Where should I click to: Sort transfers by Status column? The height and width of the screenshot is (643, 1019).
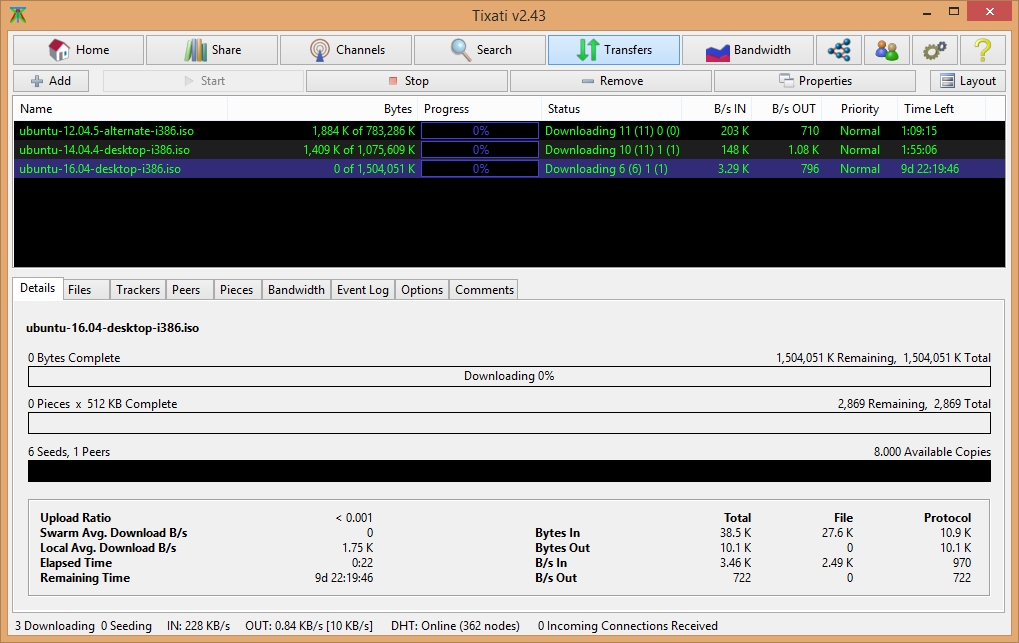pyautogui.click(x=612, y=109)
